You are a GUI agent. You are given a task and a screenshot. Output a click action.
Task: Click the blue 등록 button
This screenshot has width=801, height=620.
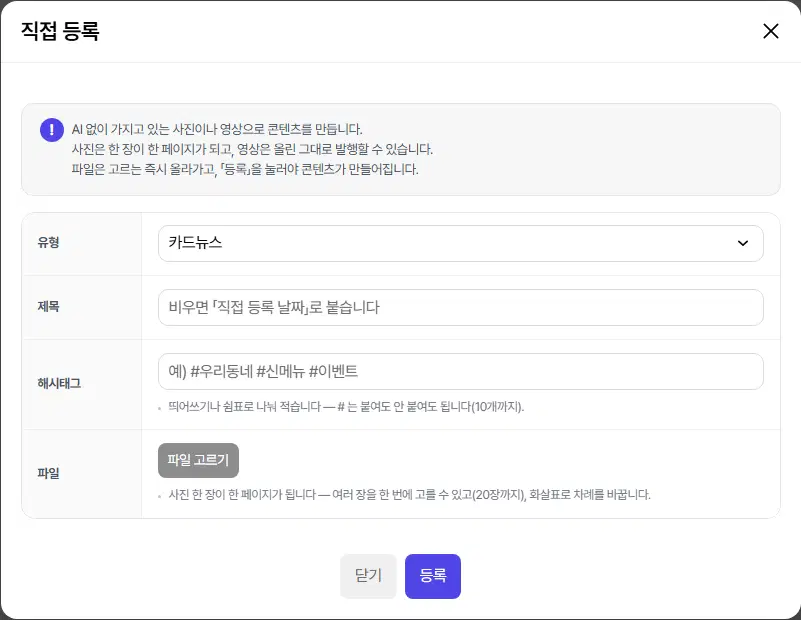pos(433,576)
